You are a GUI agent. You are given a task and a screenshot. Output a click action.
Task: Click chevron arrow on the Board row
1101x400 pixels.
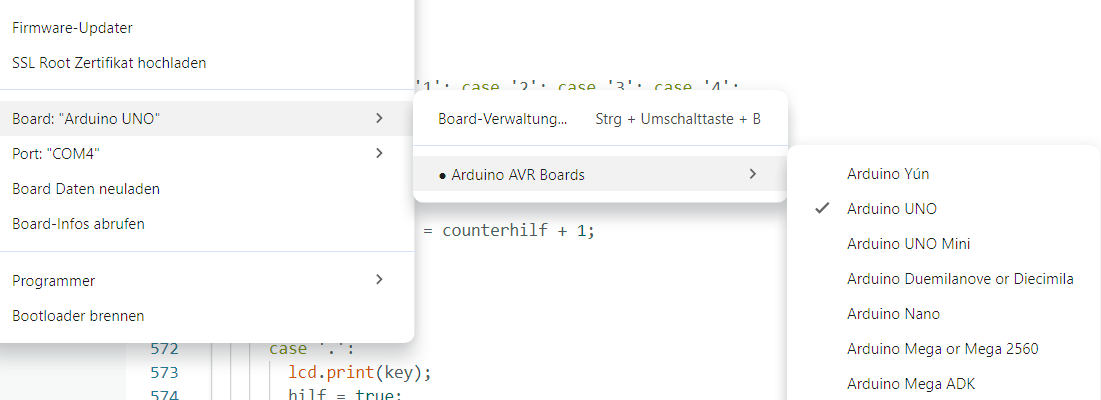tap(379, 118)
